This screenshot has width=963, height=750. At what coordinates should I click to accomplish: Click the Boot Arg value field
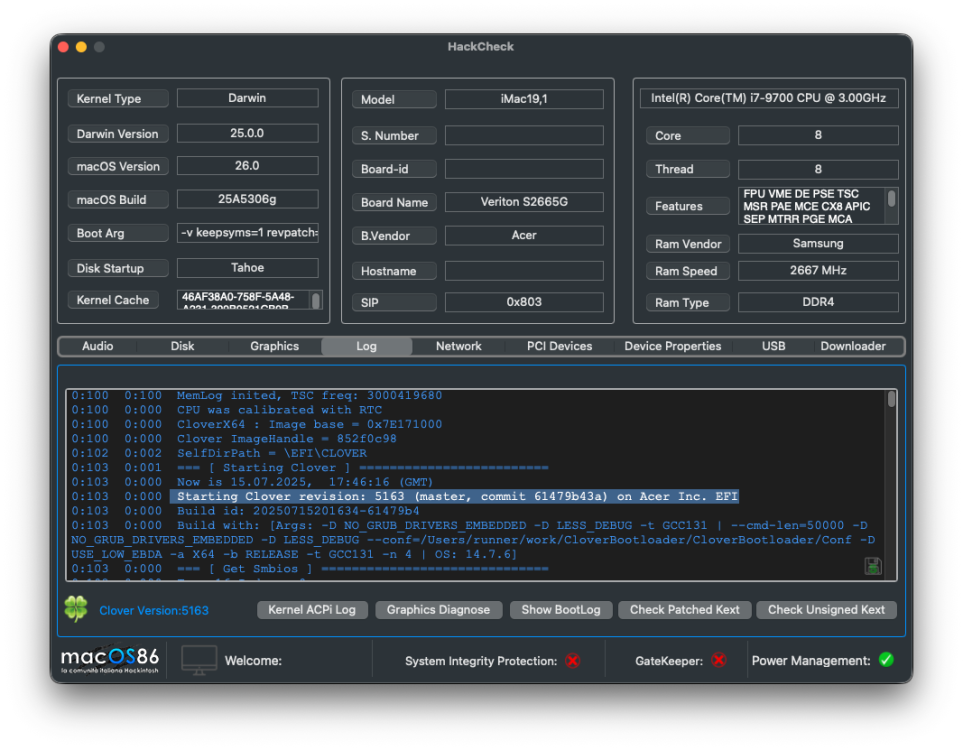(x=248, y=233)
